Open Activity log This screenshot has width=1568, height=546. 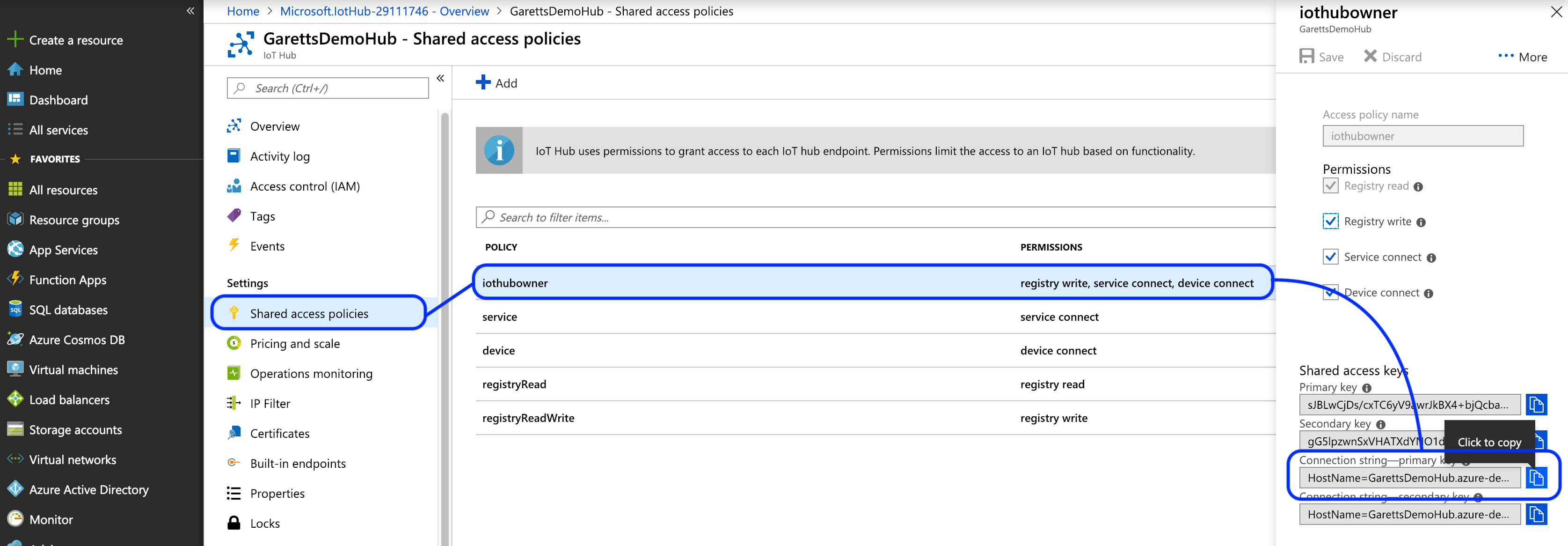click(279, 156)
